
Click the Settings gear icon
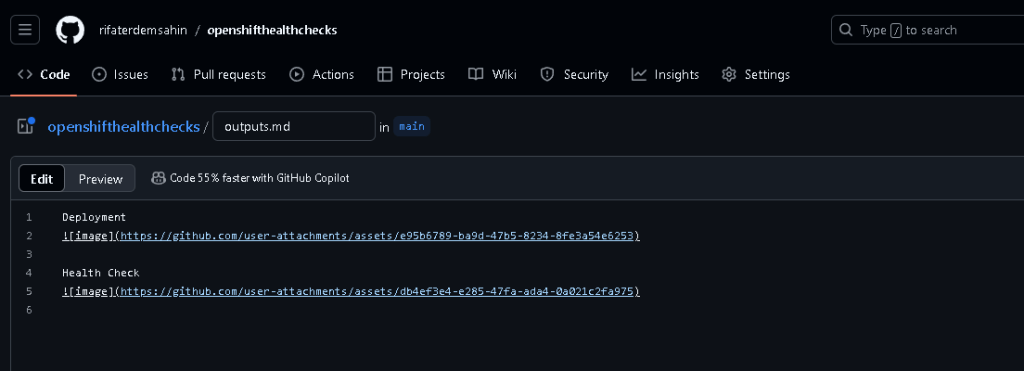point(729,74)
